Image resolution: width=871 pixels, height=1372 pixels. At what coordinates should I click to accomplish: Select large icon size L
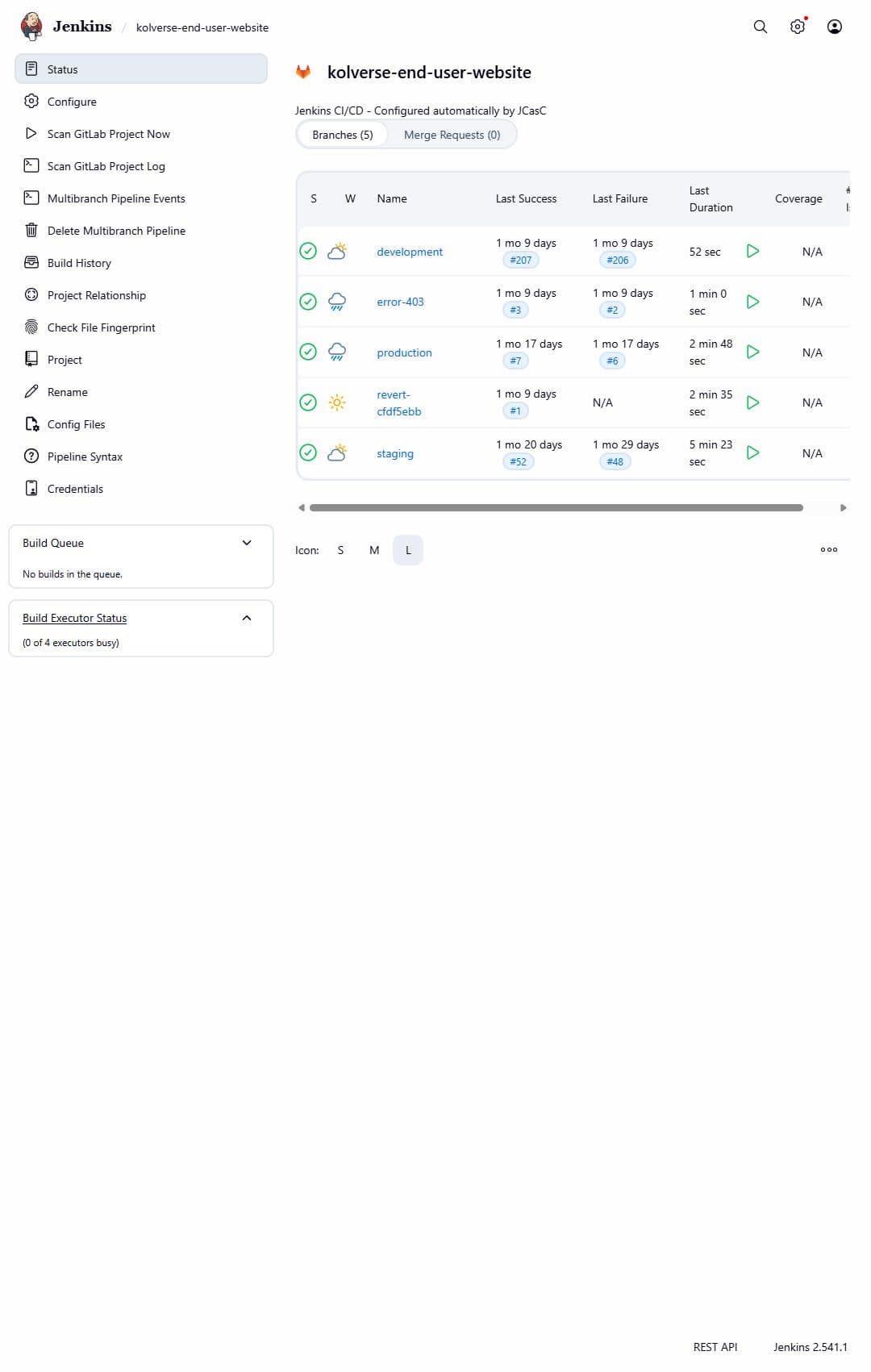408,550
